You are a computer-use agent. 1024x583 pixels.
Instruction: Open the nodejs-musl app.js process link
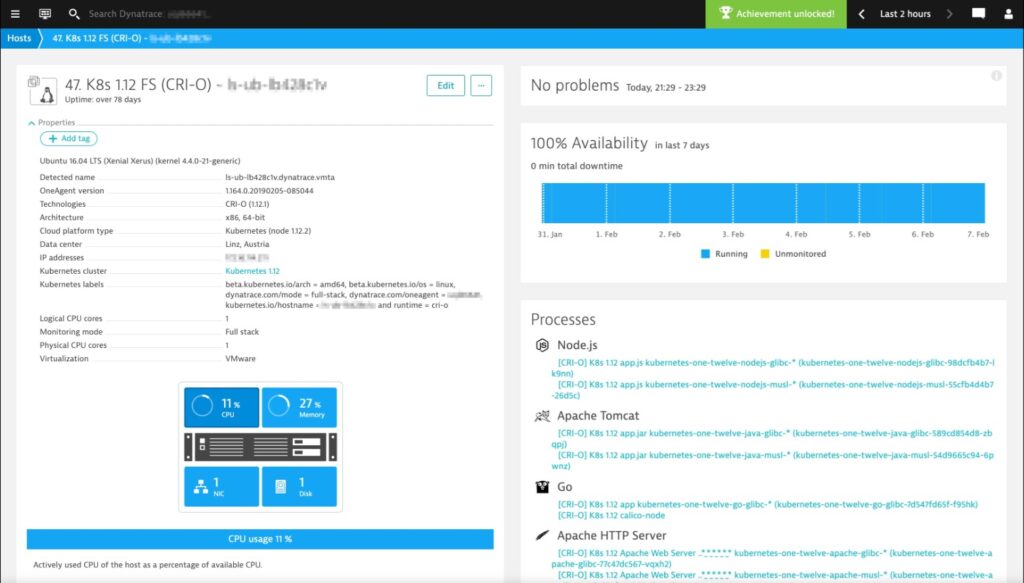coord(773,390)
